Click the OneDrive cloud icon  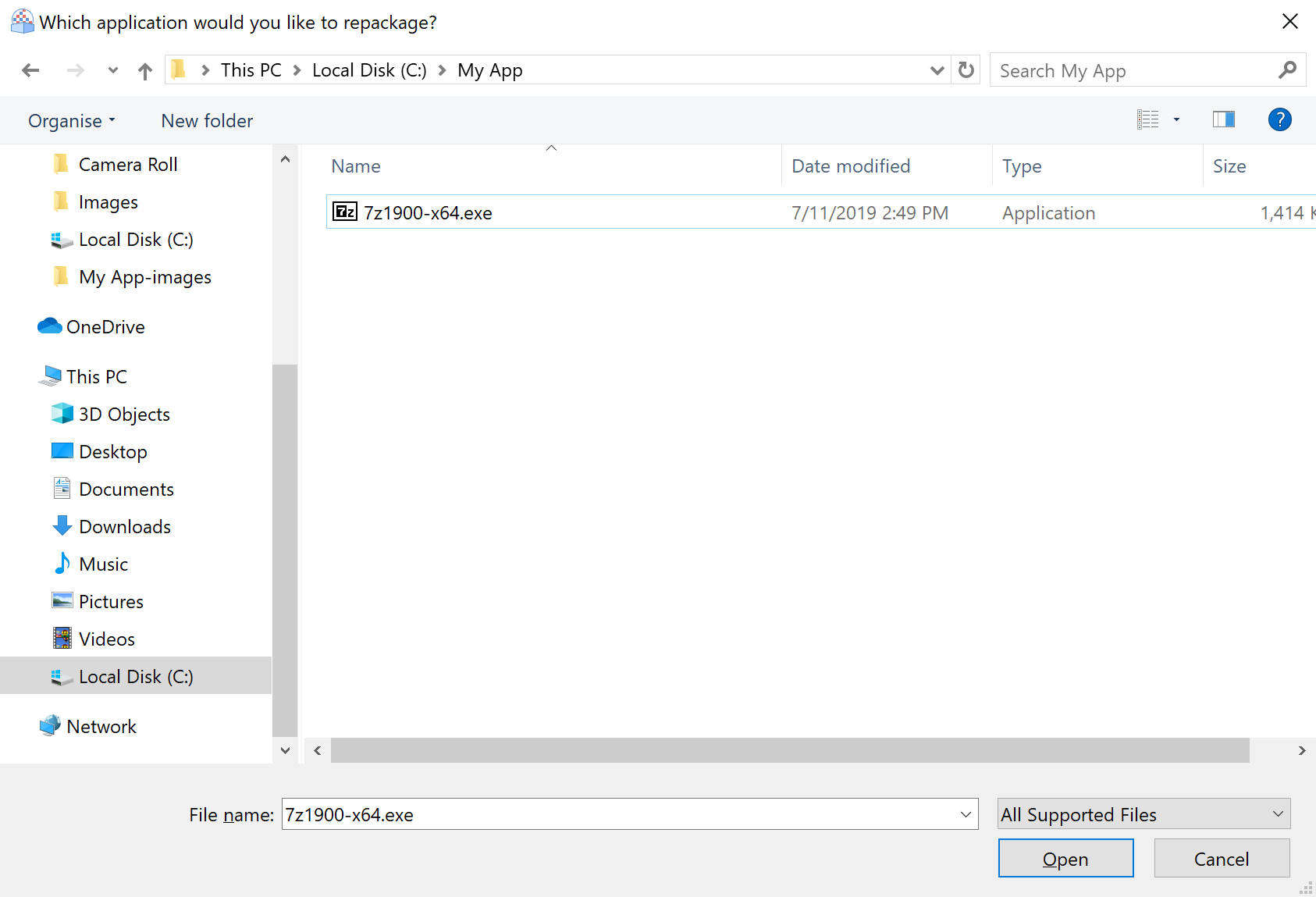point(50,326)
